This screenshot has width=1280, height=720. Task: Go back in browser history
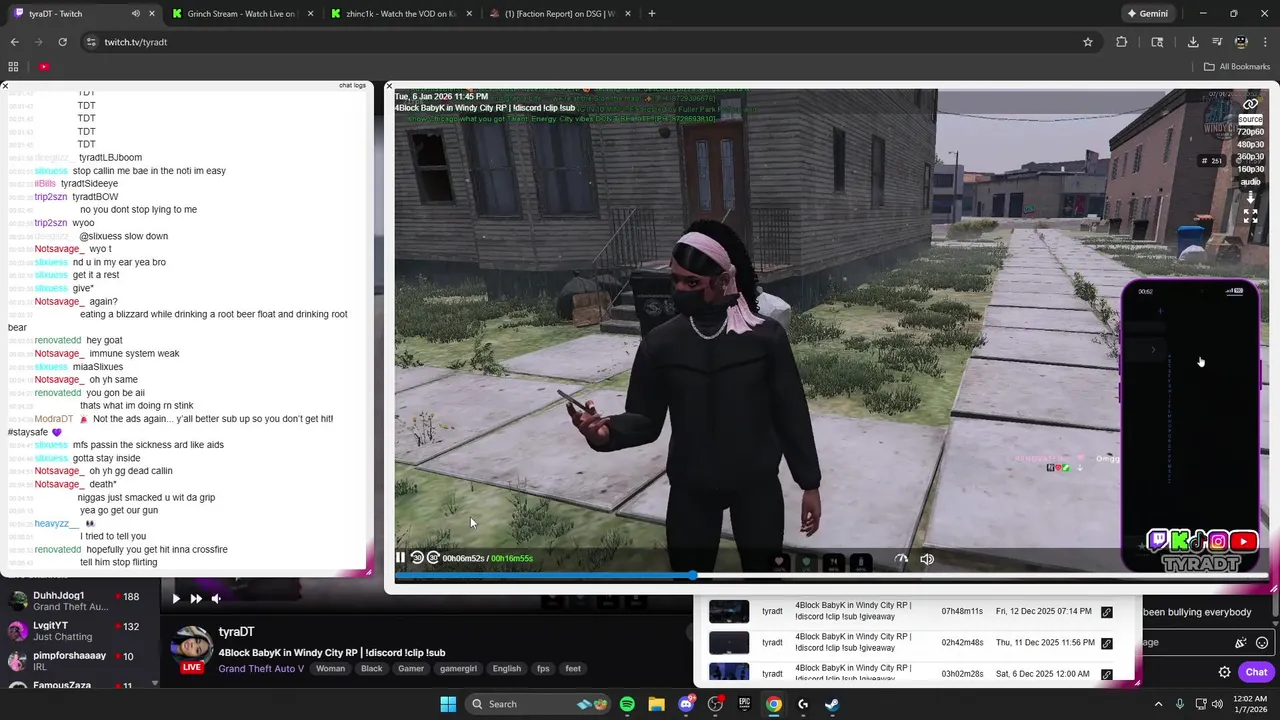click(14, 42)
